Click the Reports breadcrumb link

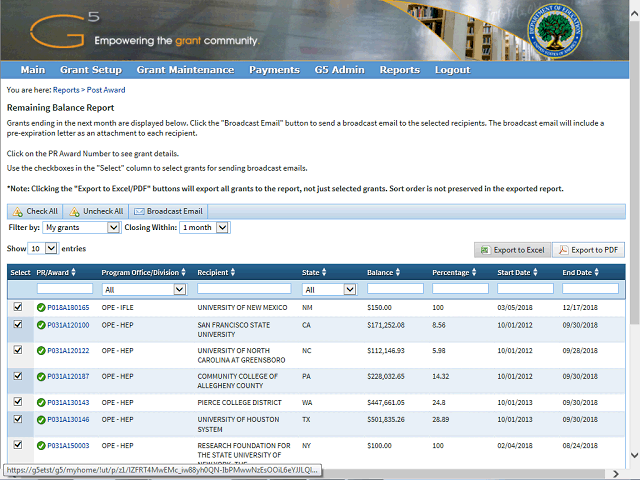point(66,90)
